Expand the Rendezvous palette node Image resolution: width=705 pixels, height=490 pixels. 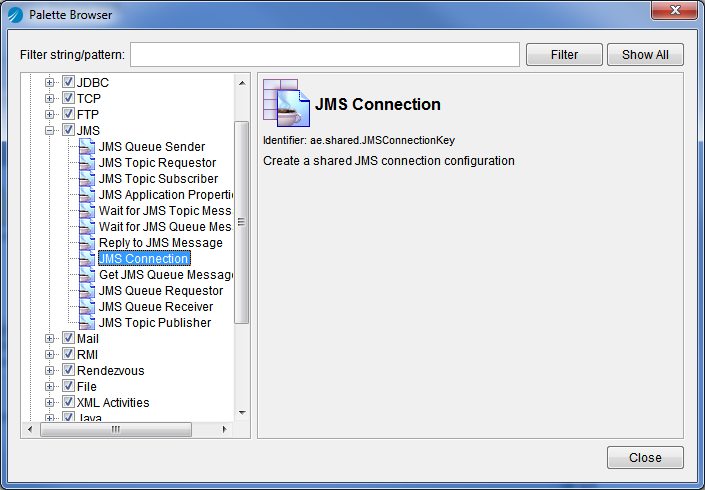(49, 370)
